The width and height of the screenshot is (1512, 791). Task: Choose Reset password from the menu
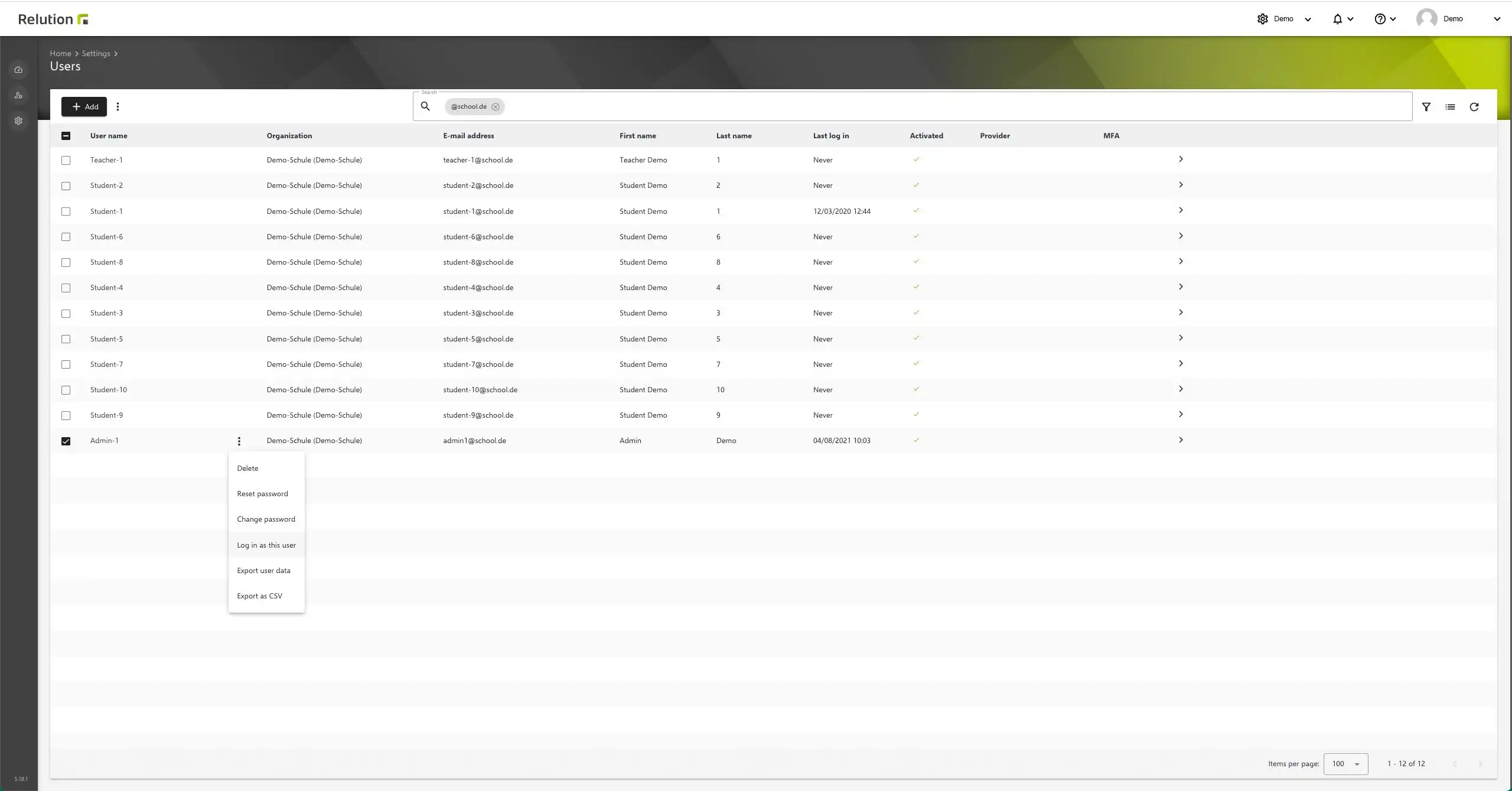266,494
